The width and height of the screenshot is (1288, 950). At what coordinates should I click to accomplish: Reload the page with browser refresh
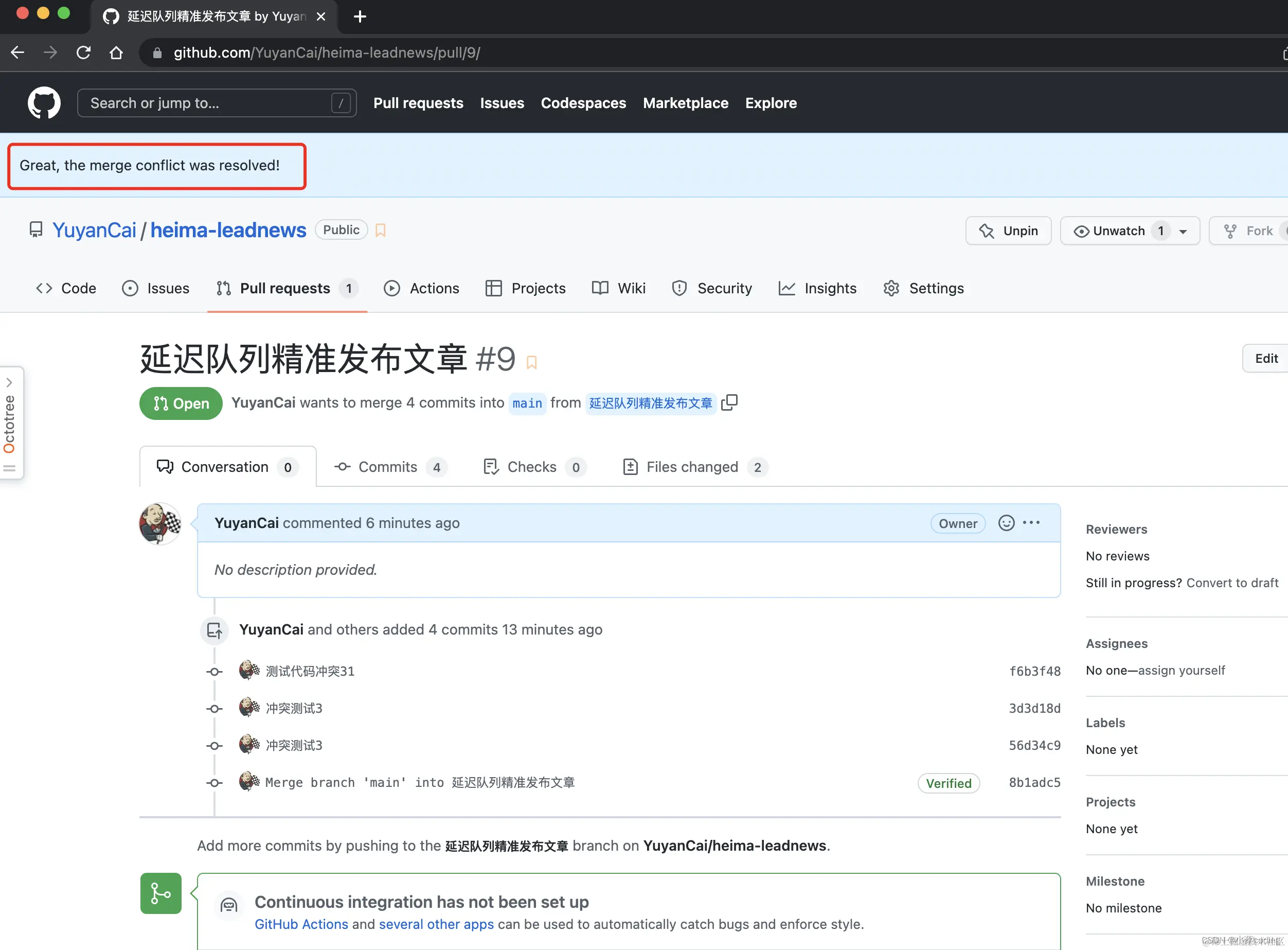pos(83,53)
